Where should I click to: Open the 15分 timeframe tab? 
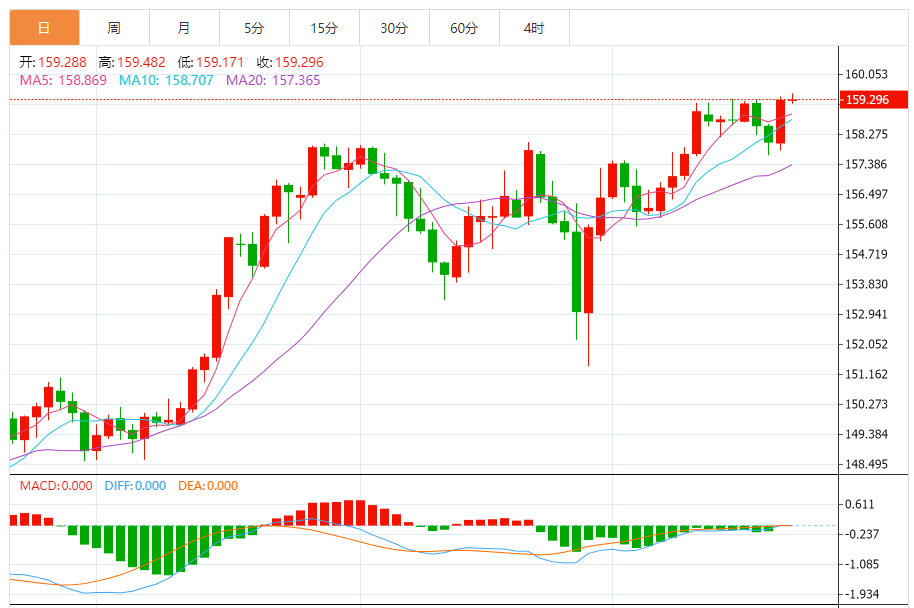(x=324, y=27)
